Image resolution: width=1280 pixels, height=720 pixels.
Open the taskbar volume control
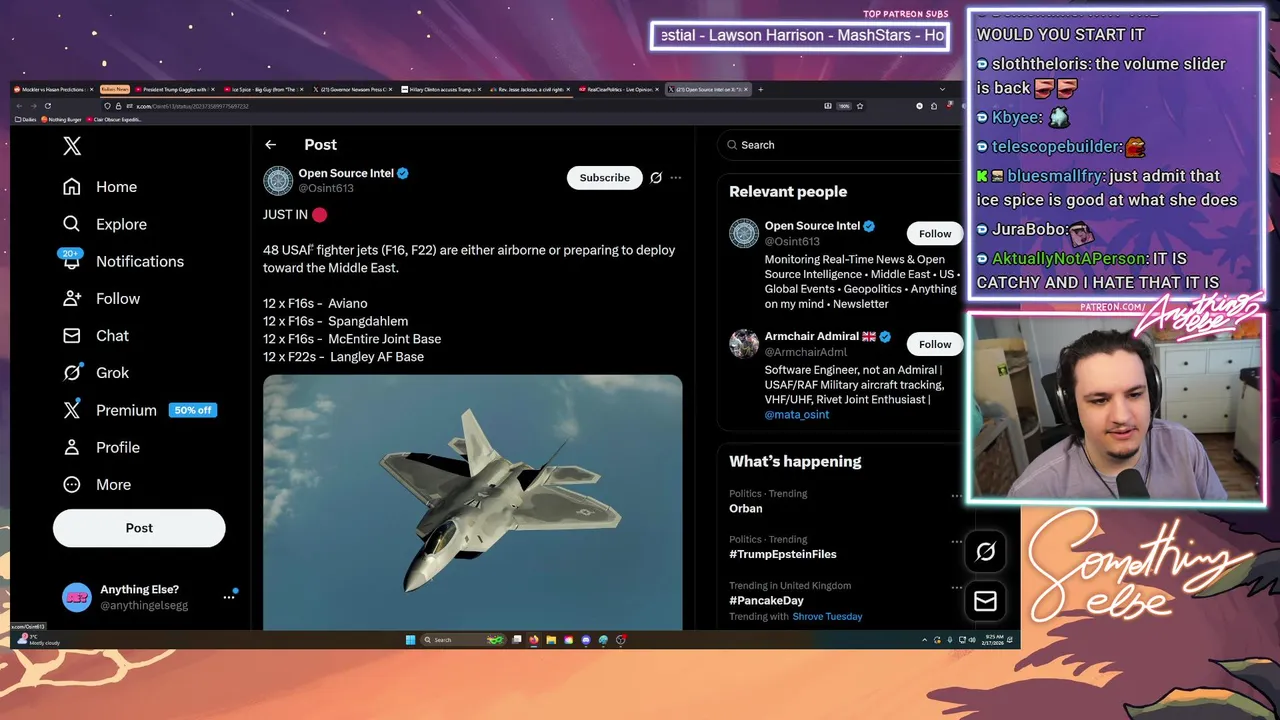(x=972, y=640)
